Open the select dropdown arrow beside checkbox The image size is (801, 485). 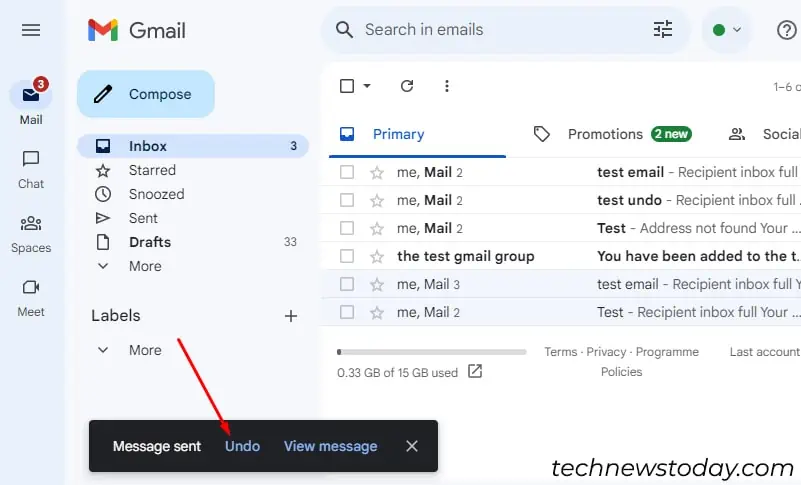pyautogui.click(x=367, y=86)
